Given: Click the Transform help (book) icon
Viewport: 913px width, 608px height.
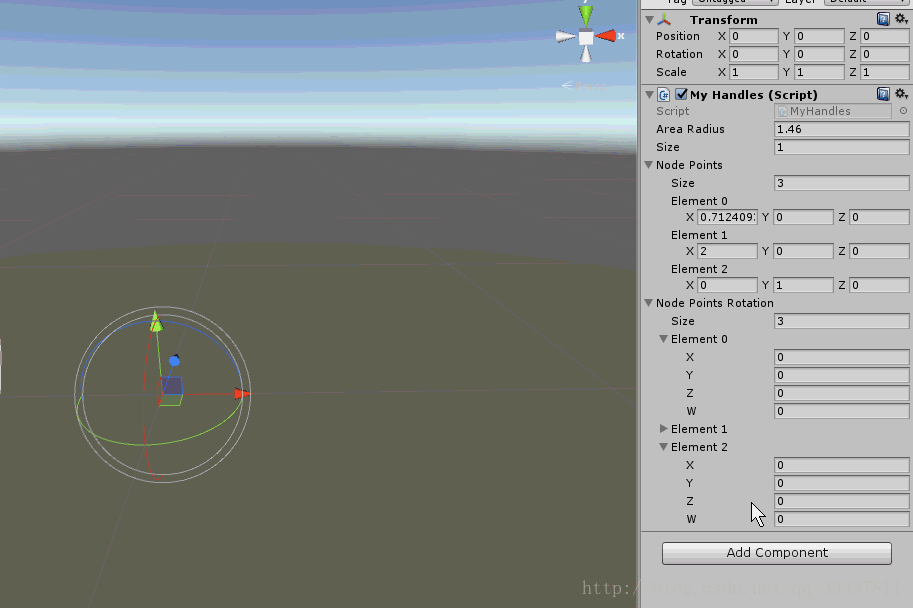Looking at the screenshot, I should click(x=884, y=18).
